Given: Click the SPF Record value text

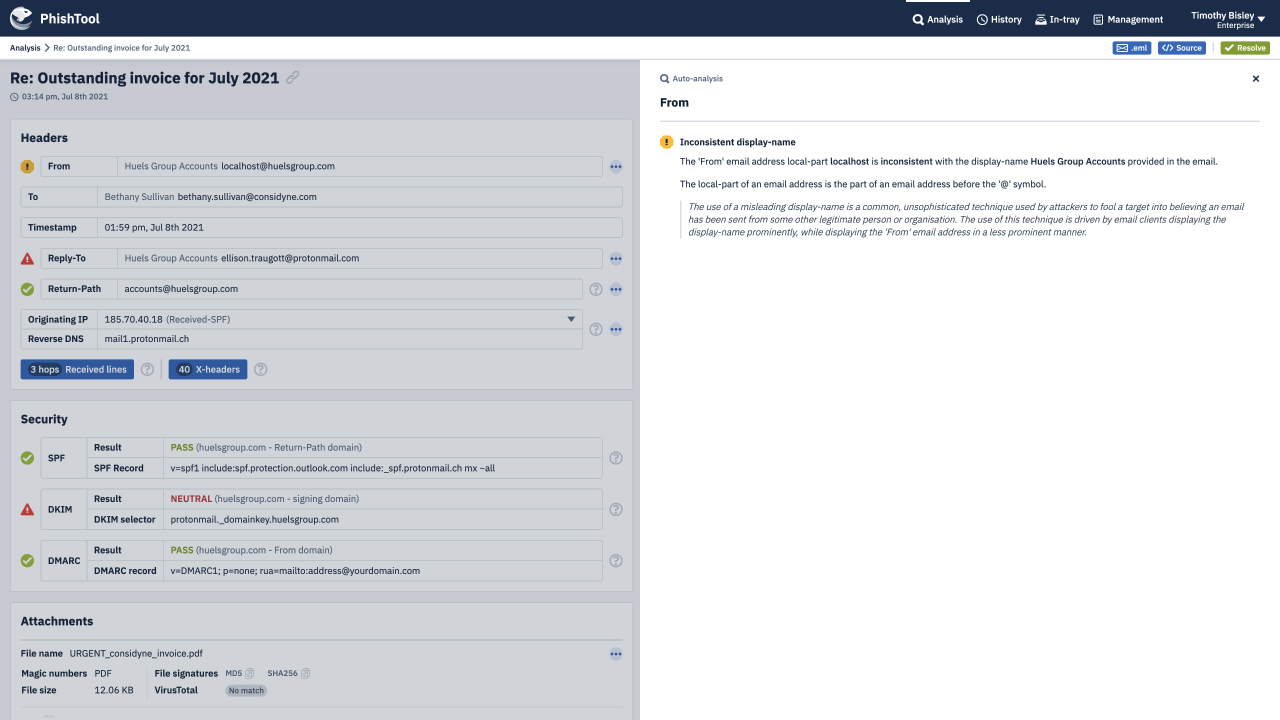Looking at the screenshot, I should click(333, 468).
